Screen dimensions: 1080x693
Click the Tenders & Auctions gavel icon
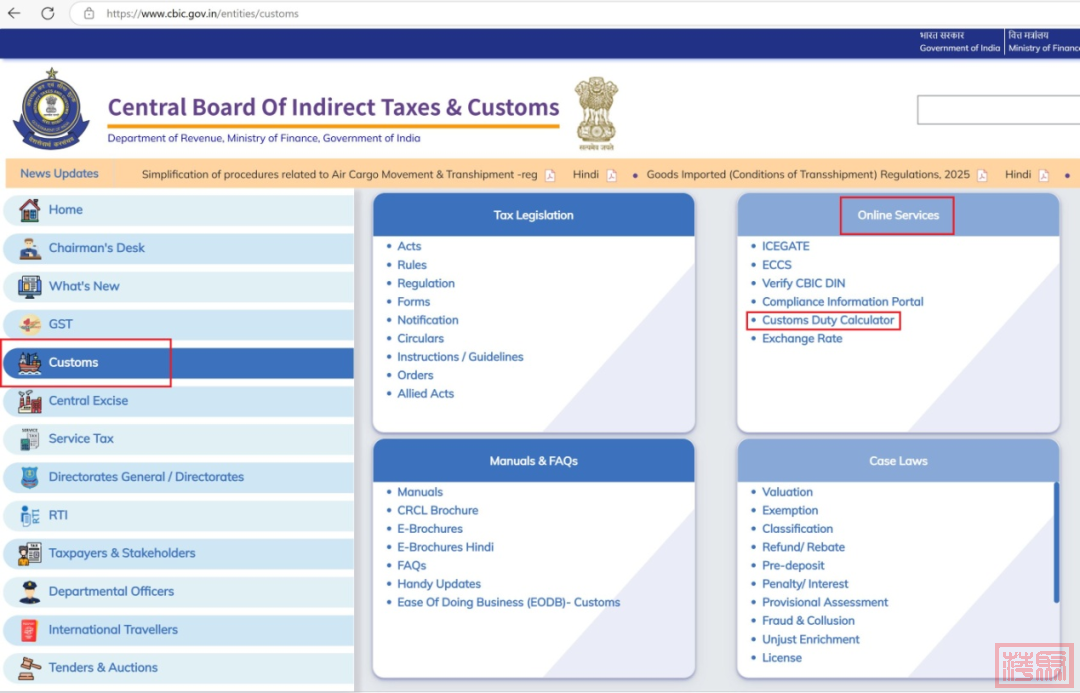point(30,668)
